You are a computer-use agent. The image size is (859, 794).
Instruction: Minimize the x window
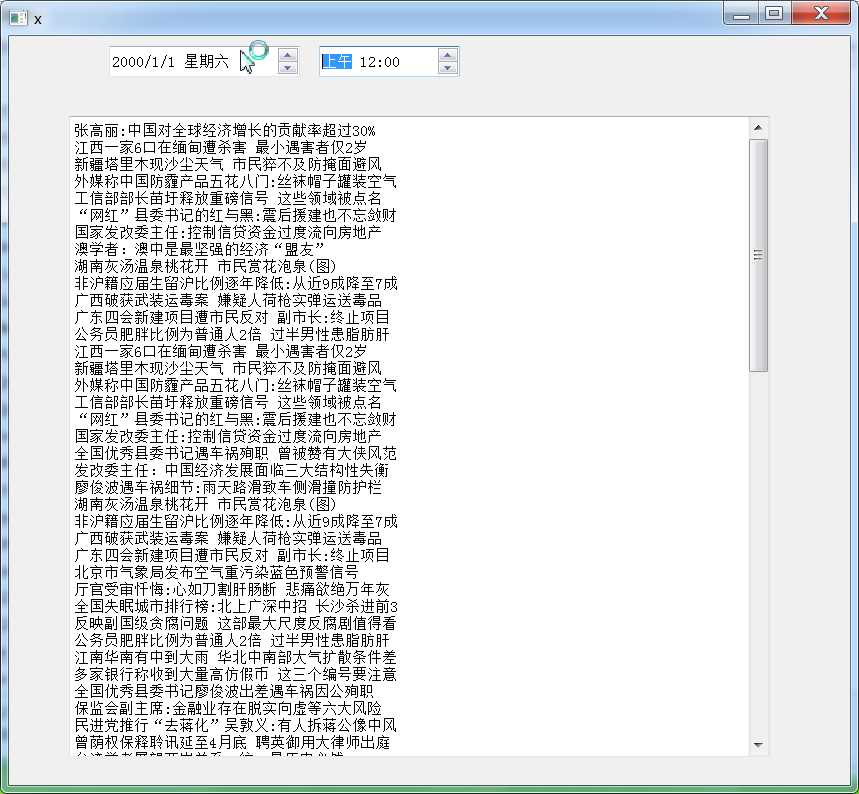pos(741,13)
